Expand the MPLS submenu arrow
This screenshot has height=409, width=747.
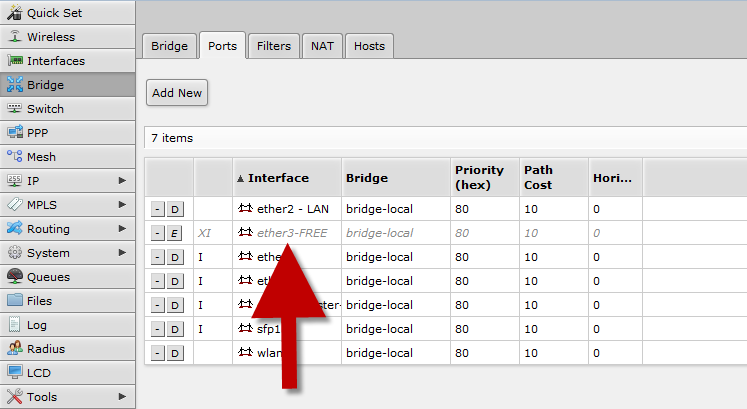[x=122, y=204]
